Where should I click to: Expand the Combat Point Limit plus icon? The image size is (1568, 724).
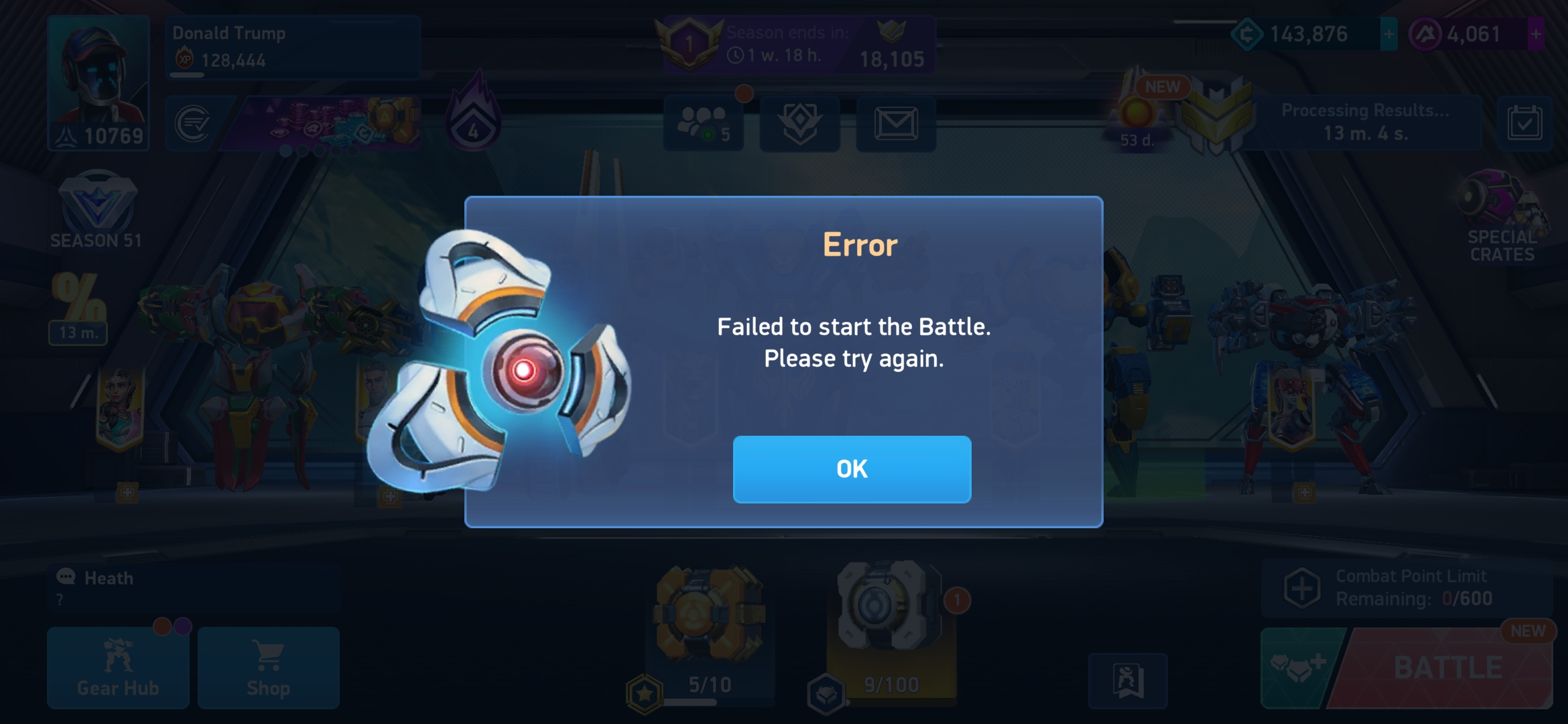point(1302,588)
